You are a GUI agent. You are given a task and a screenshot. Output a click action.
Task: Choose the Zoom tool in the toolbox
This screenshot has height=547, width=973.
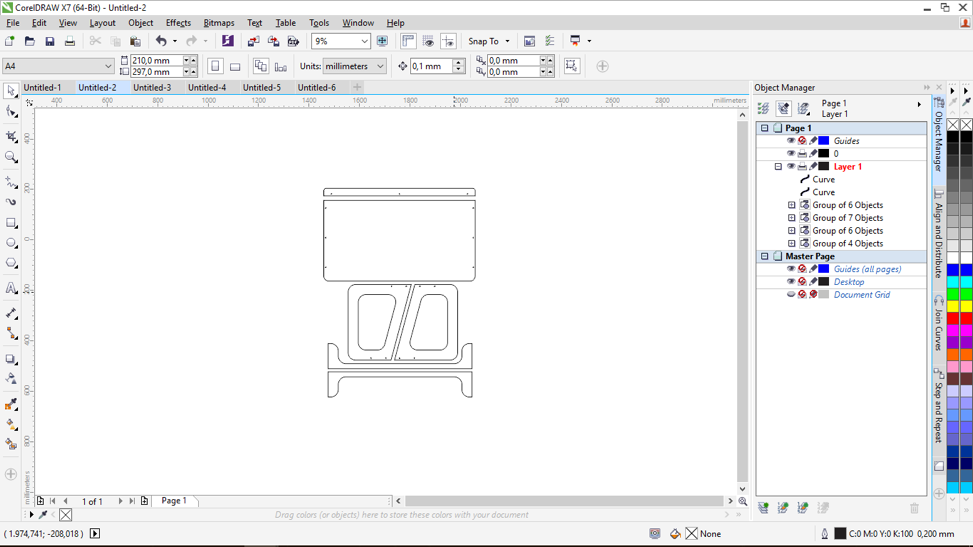click(11, 157)
